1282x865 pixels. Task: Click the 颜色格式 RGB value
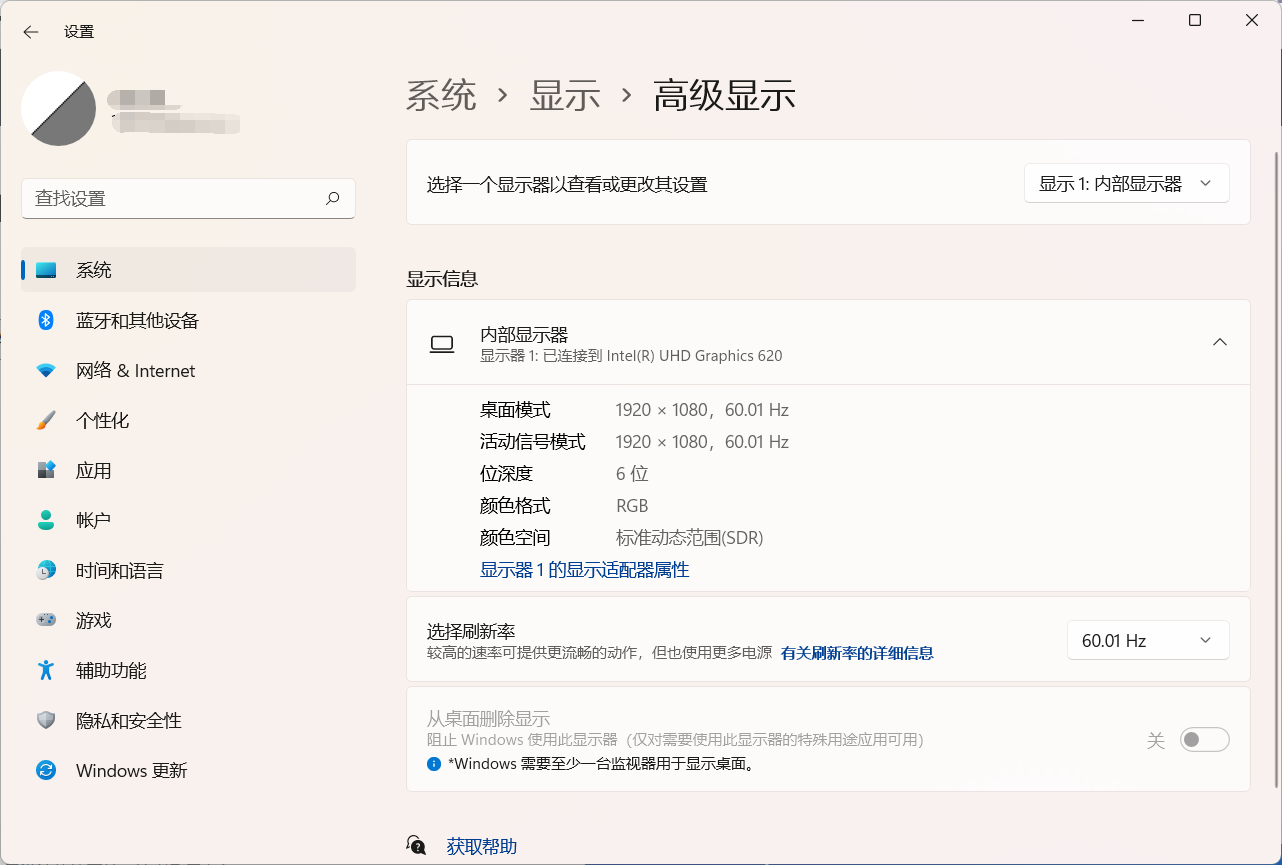click(x=632, y=506)
